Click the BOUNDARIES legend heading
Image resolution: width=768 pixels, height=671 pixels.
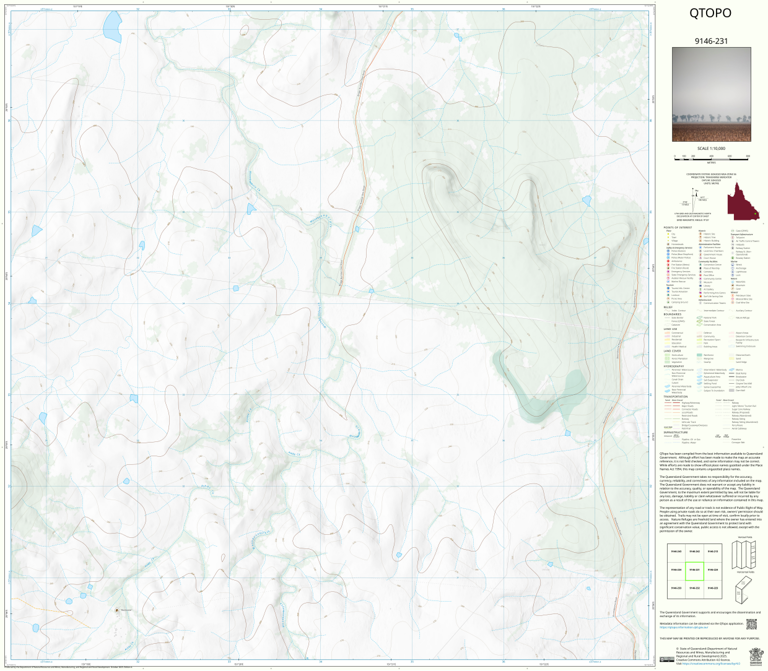[x=672, y=314]
